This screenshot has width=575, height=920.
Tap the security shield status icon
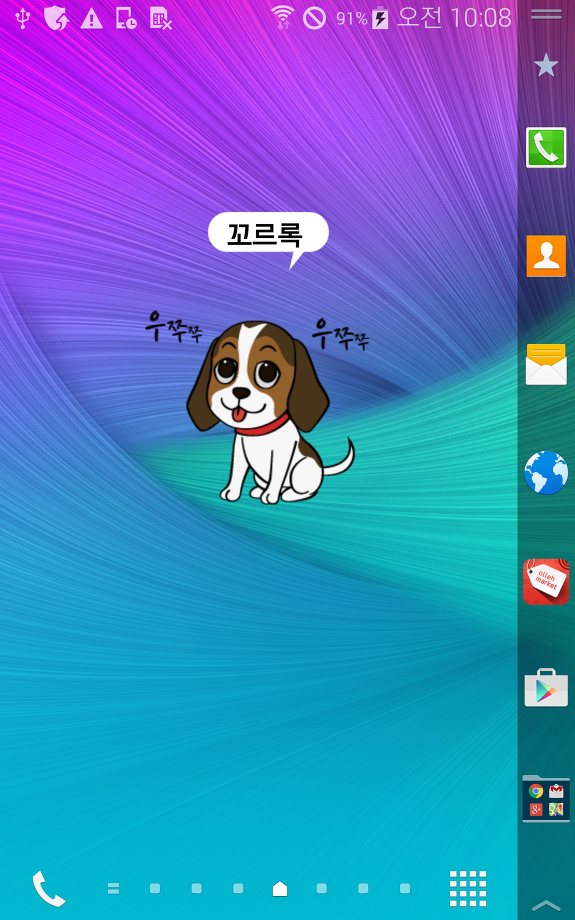56,18
